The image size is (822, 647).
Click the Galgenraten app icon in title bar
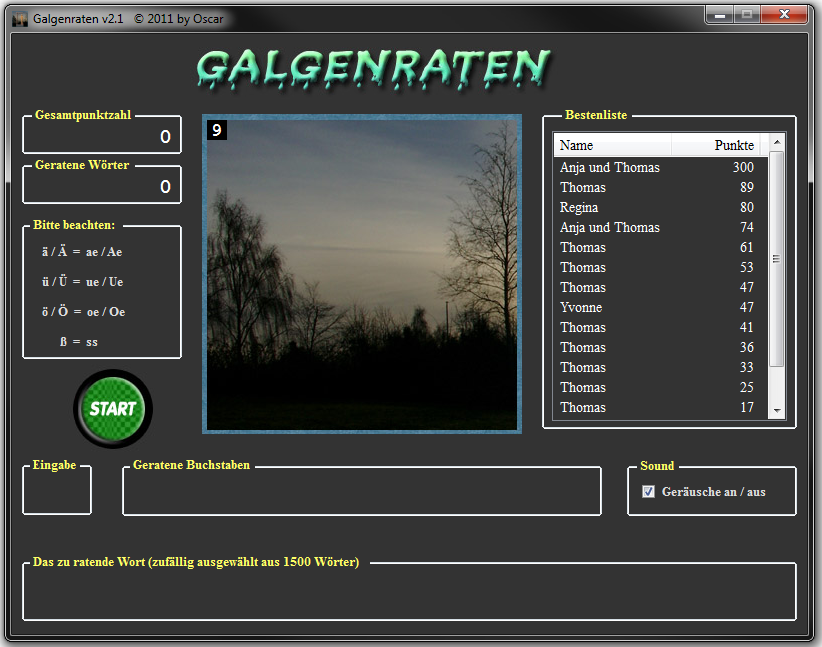(19, 18)
